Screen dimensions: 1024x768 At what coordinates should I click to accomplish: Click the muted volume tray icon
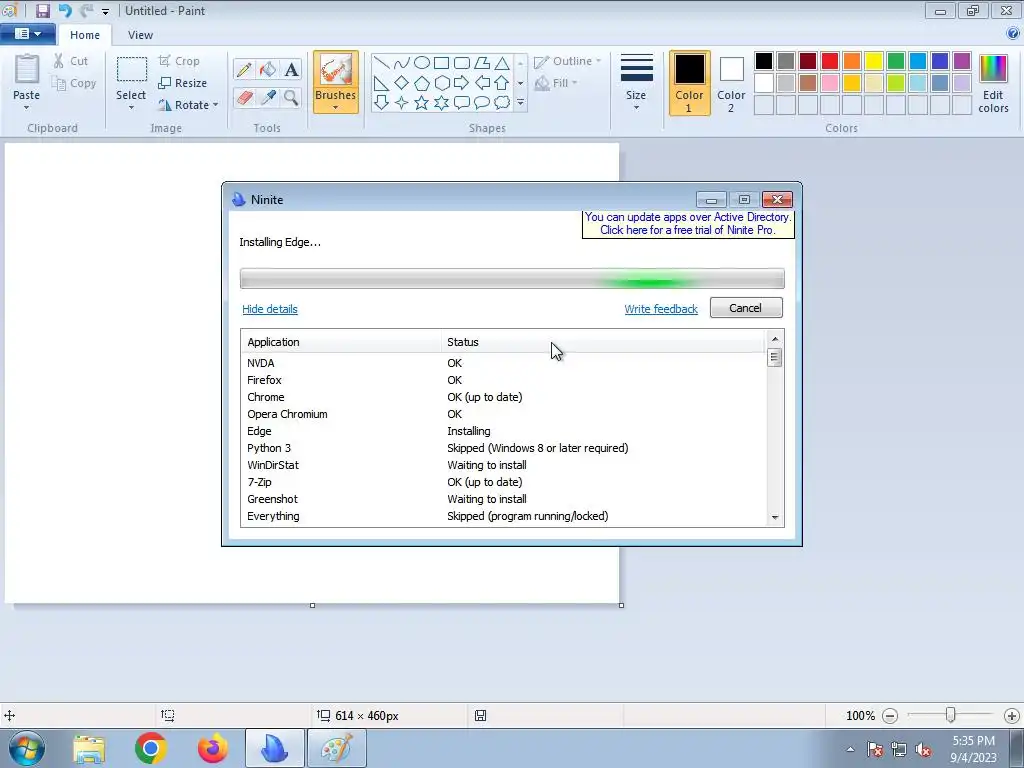(923, 750)
